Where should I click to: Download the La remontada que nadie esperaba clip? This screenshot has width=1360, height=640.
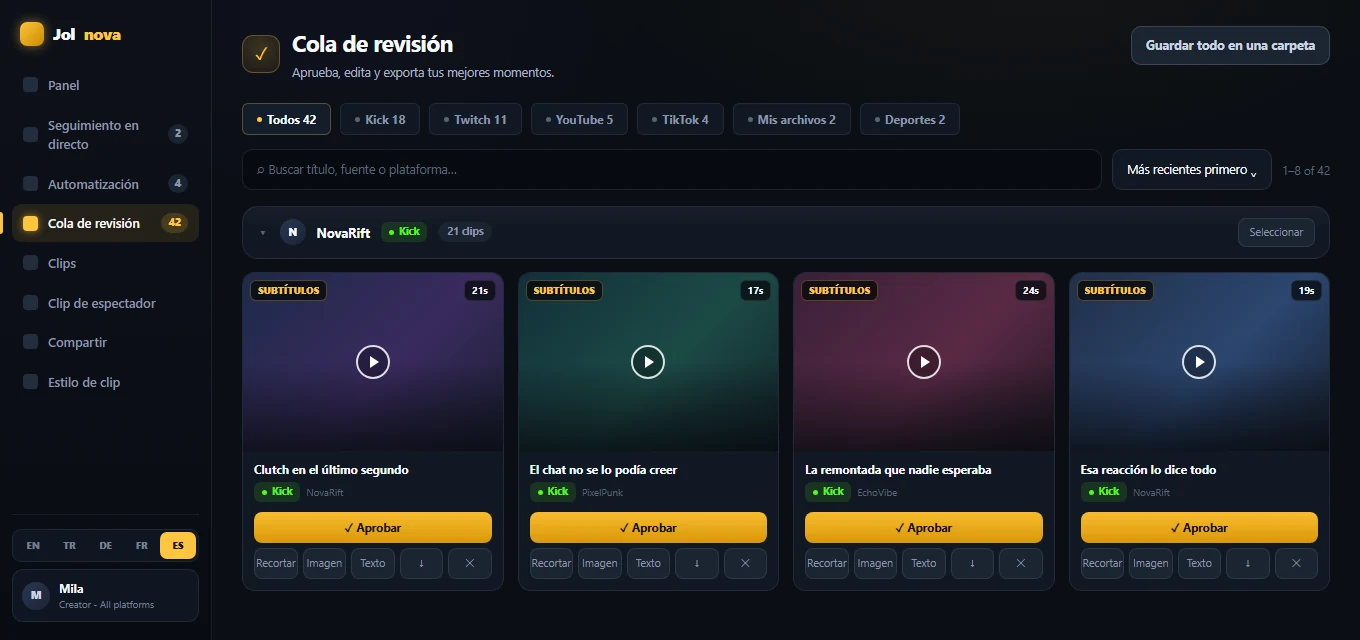[972, 563]
